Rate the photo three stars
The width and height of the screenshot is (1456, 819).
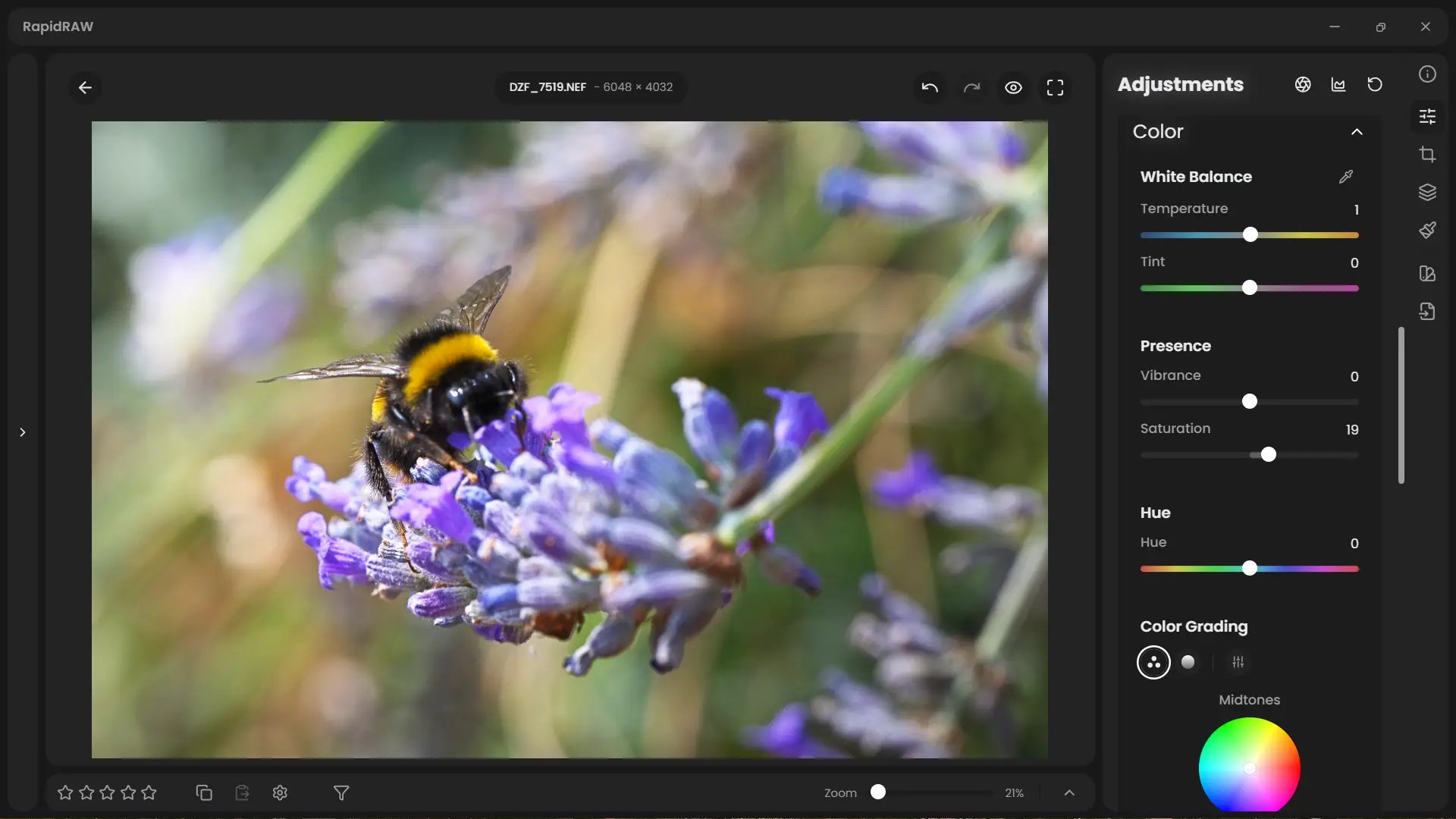coord(107,792)
